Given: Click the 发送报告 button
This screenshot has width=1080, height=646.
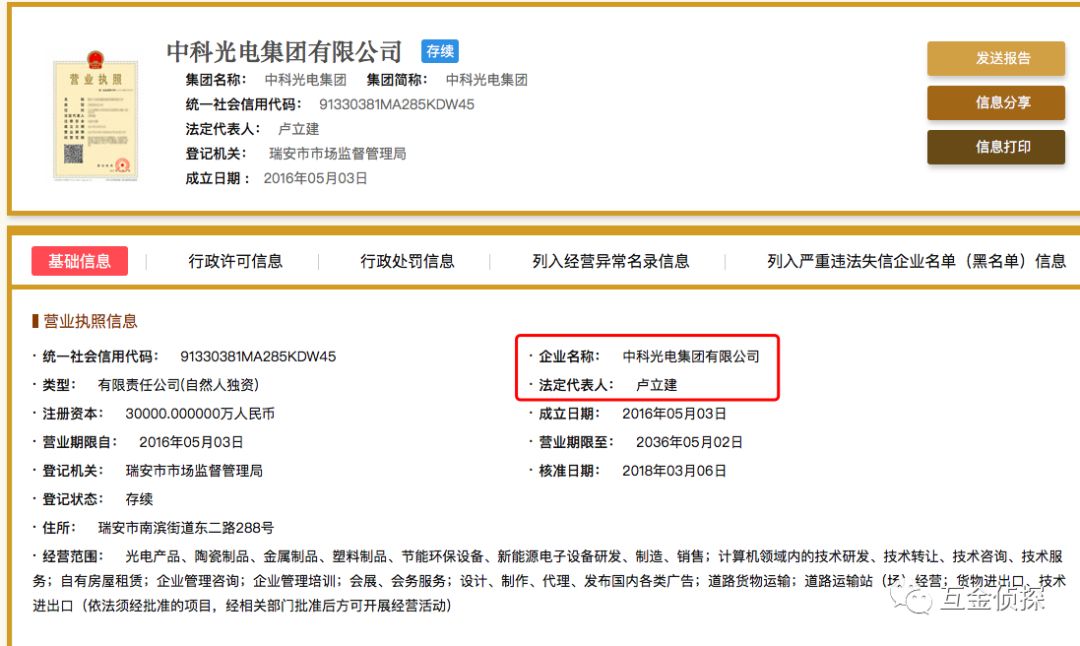Looking at the screenshot, I should (995, 59).
